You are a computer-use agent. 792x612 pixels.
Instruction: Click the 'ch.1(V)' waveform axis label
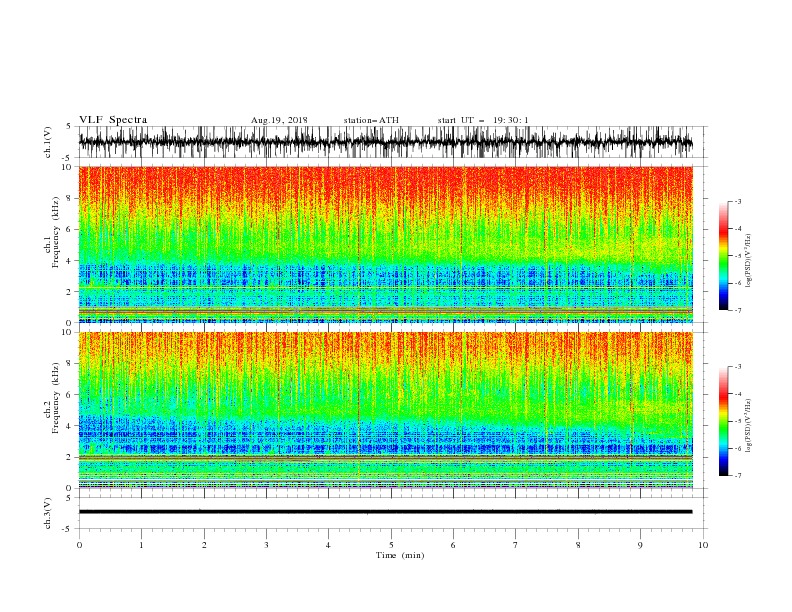click(48, 142)
